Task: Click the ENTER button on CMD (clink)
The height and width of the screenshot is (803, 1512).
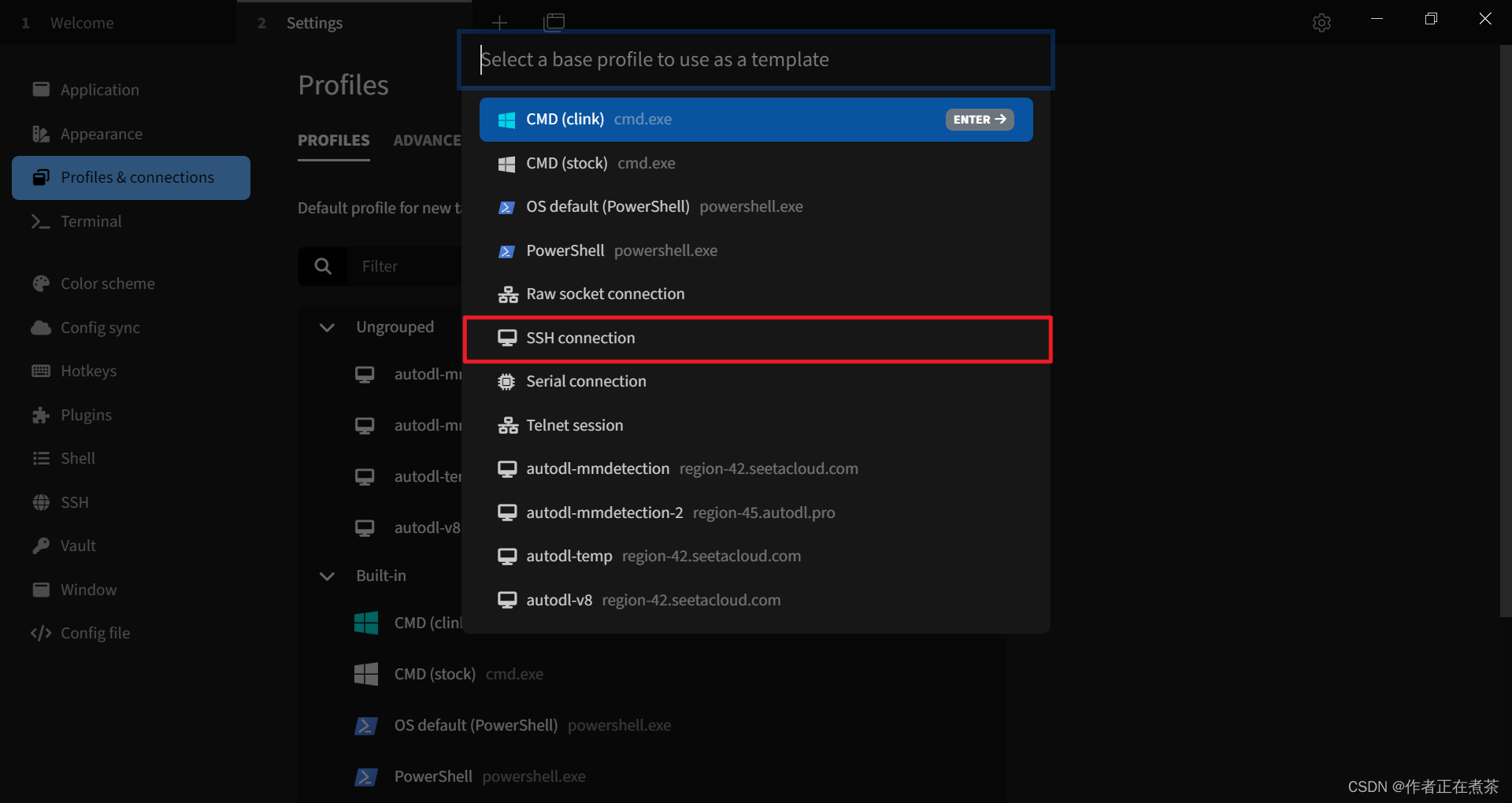Action: [x=980, y=120]
